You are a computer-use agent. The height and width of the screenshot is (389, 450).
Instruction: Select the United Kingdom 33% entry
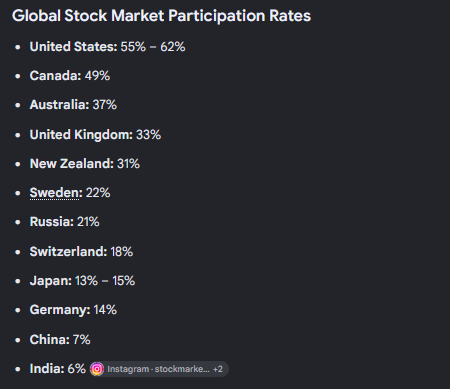[95, 135]
